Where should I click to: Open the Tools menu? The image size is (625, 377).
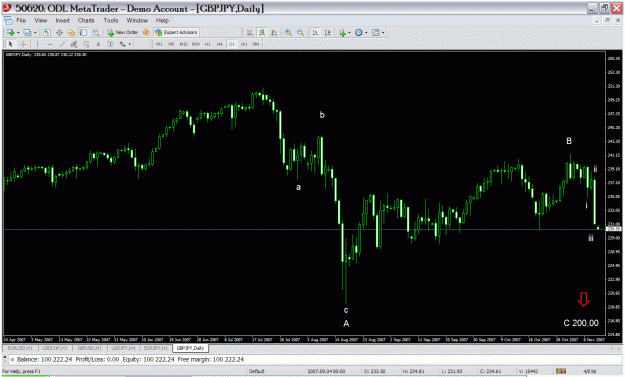point(111,20)
